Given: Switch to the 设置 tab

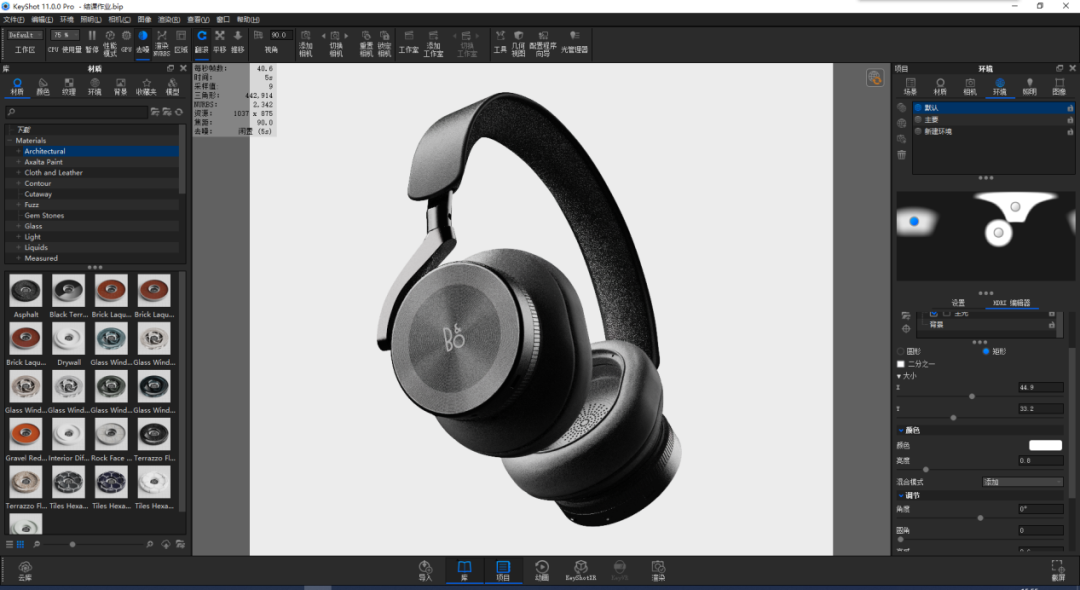Looking at the screenshot, I should [x=958, y=303].
